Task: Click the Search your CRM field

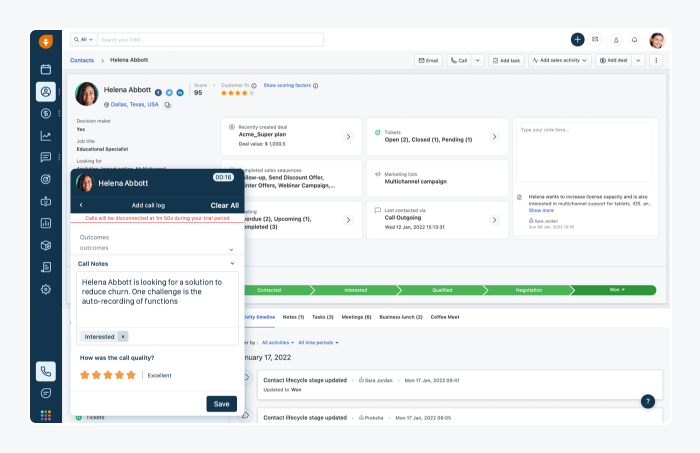Action: (210, 40)
